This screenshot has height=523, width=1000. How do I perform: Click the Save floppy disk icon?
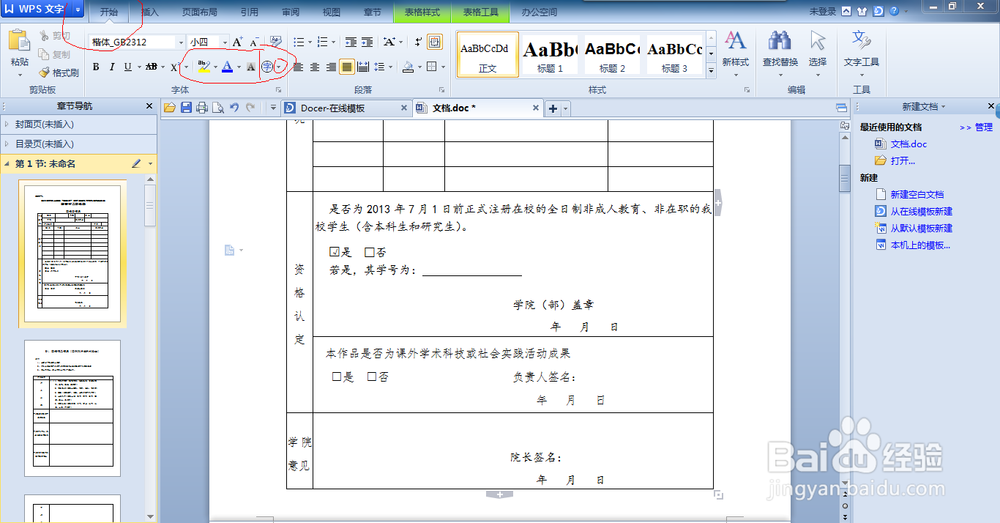tap(186, 108)
